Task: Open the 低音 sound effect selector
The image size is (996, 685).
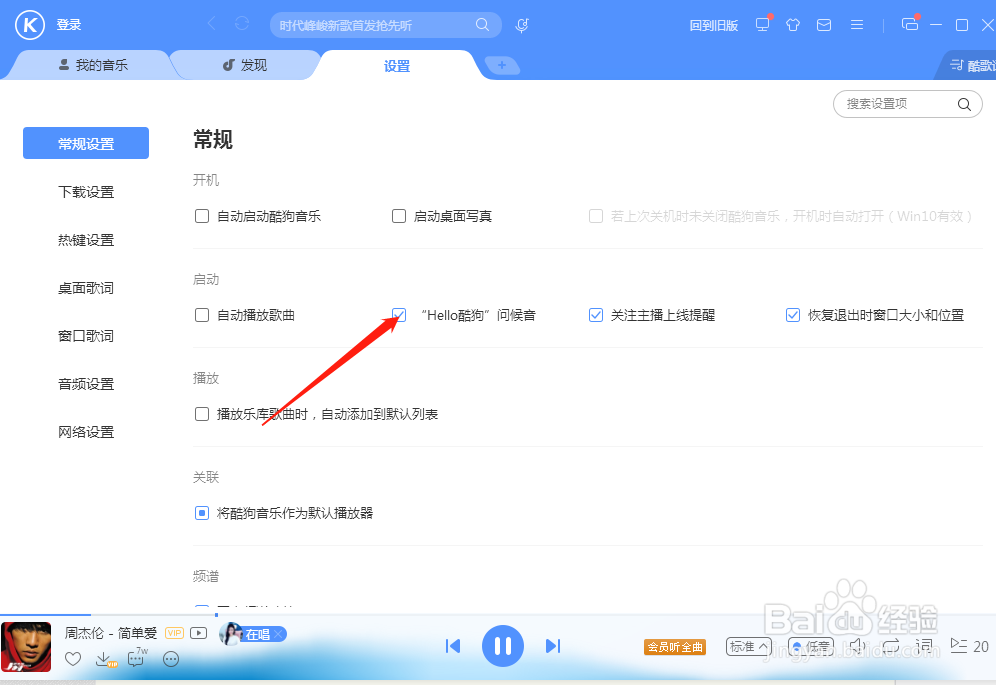Action: pos(811,647)
